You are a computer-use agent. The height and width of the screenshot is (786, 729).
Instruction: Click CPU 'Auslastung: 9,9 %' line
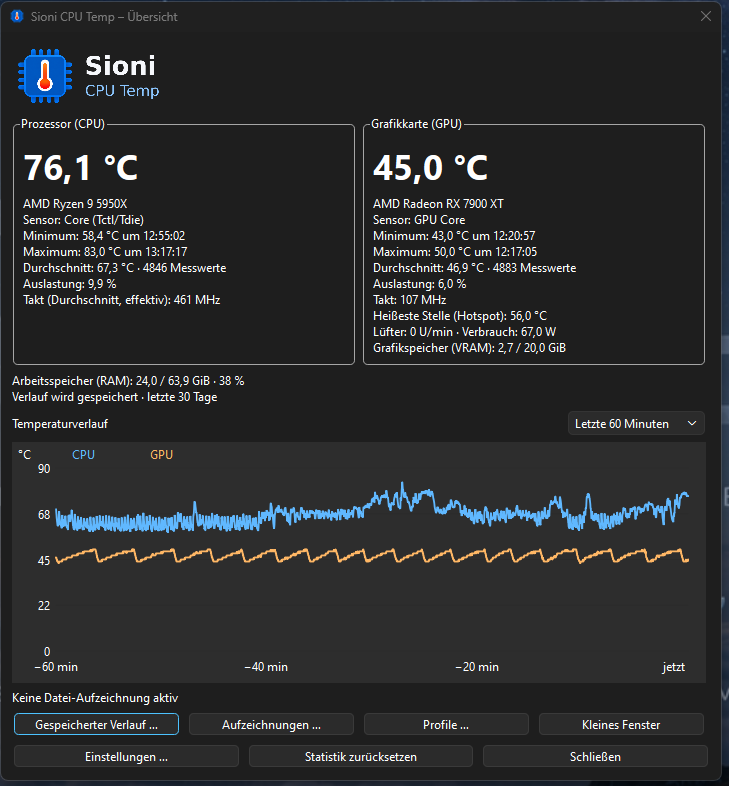pos(70,284)
